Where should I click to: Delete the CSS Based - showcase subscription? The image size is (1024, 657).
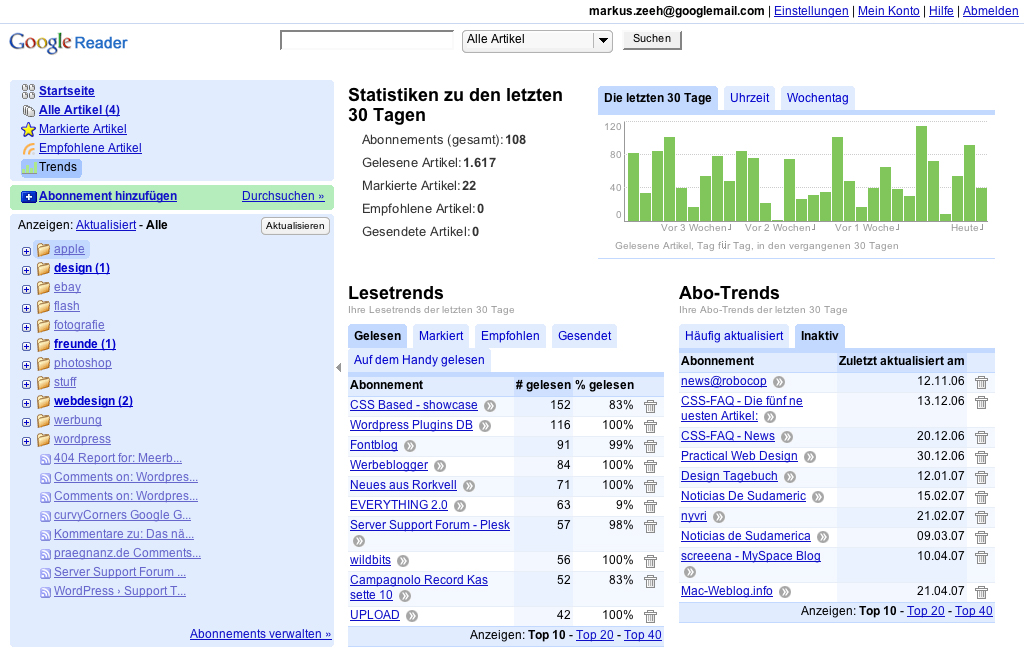[650, 406]
